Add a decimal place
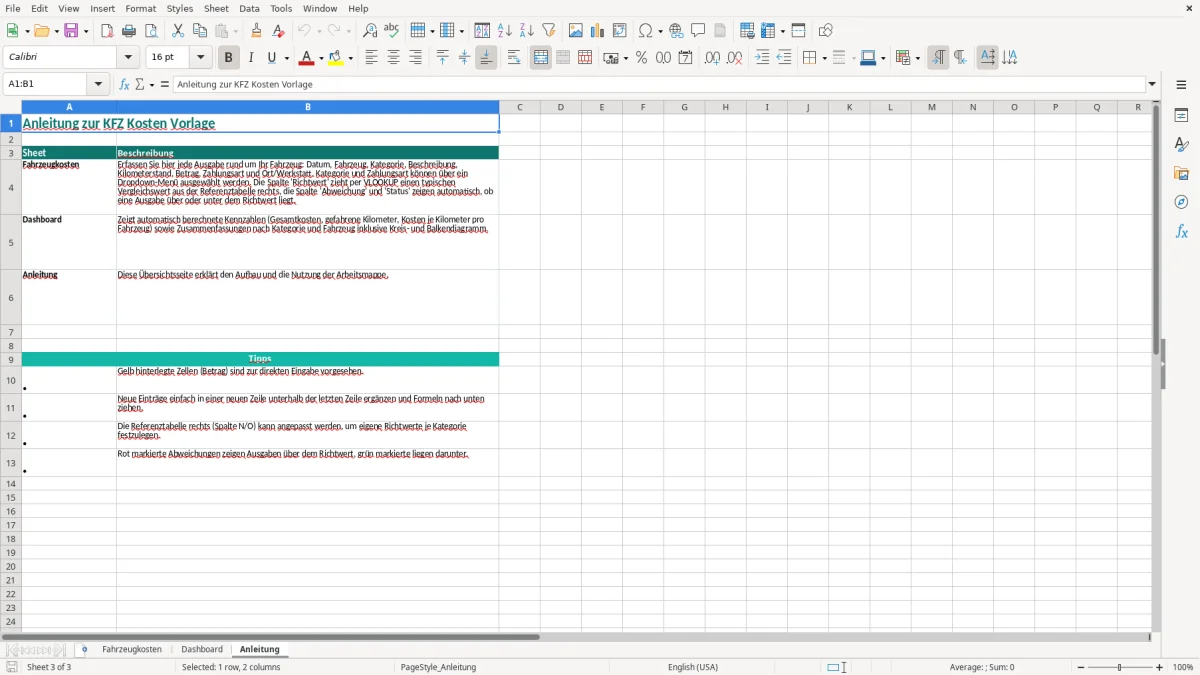This screenshot has width=1200, height=675. 713,58
